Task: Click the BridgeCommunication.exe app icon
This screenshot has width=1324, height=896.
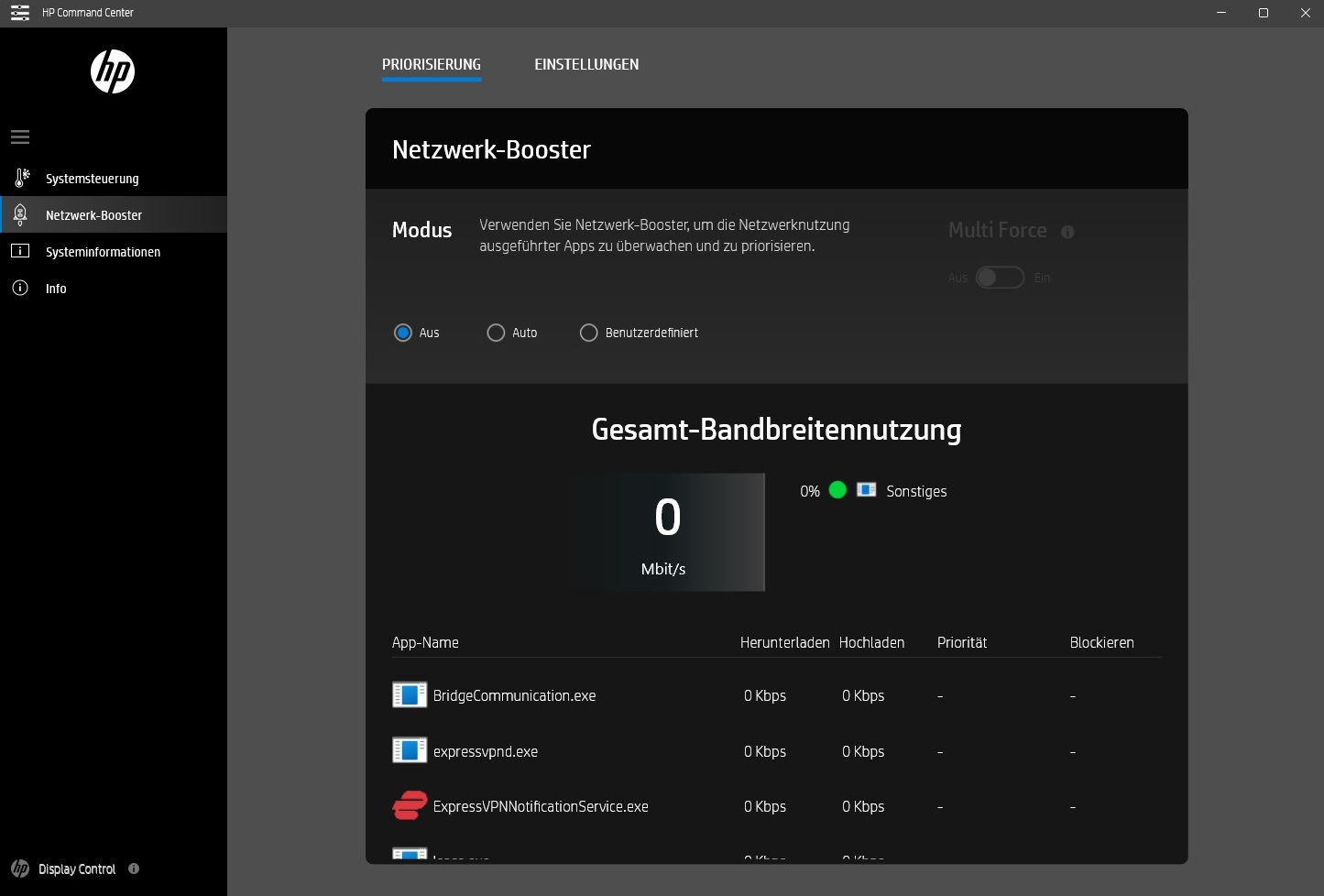Action: [410, 695]
